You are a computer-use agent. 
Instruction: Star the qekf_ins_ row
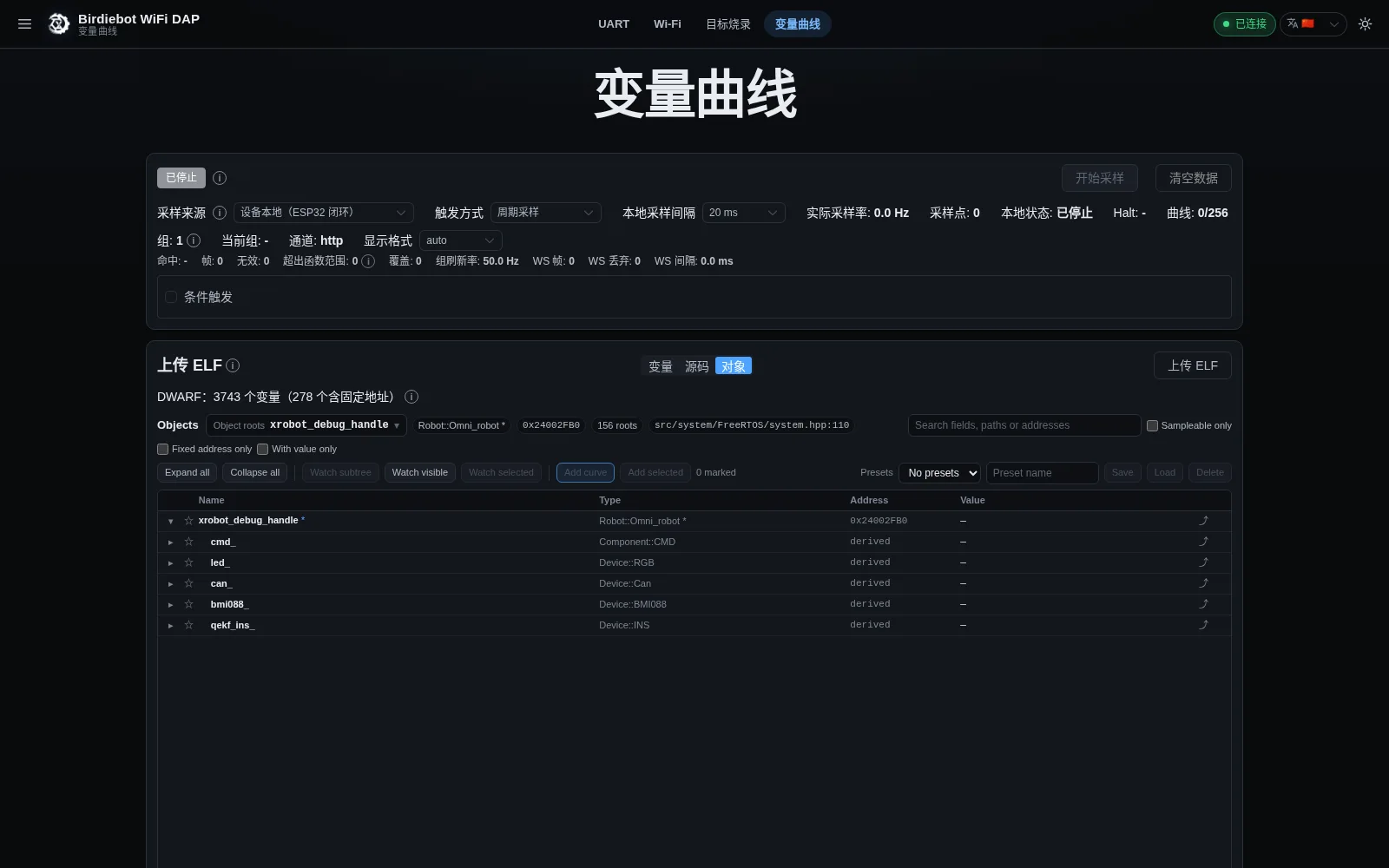point(188,625)
